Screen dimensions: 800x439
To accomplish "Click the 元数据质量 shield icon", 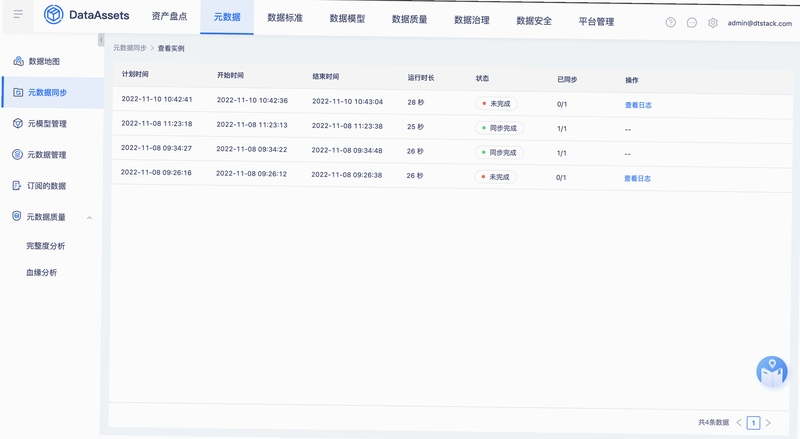I will coord(17,216).
